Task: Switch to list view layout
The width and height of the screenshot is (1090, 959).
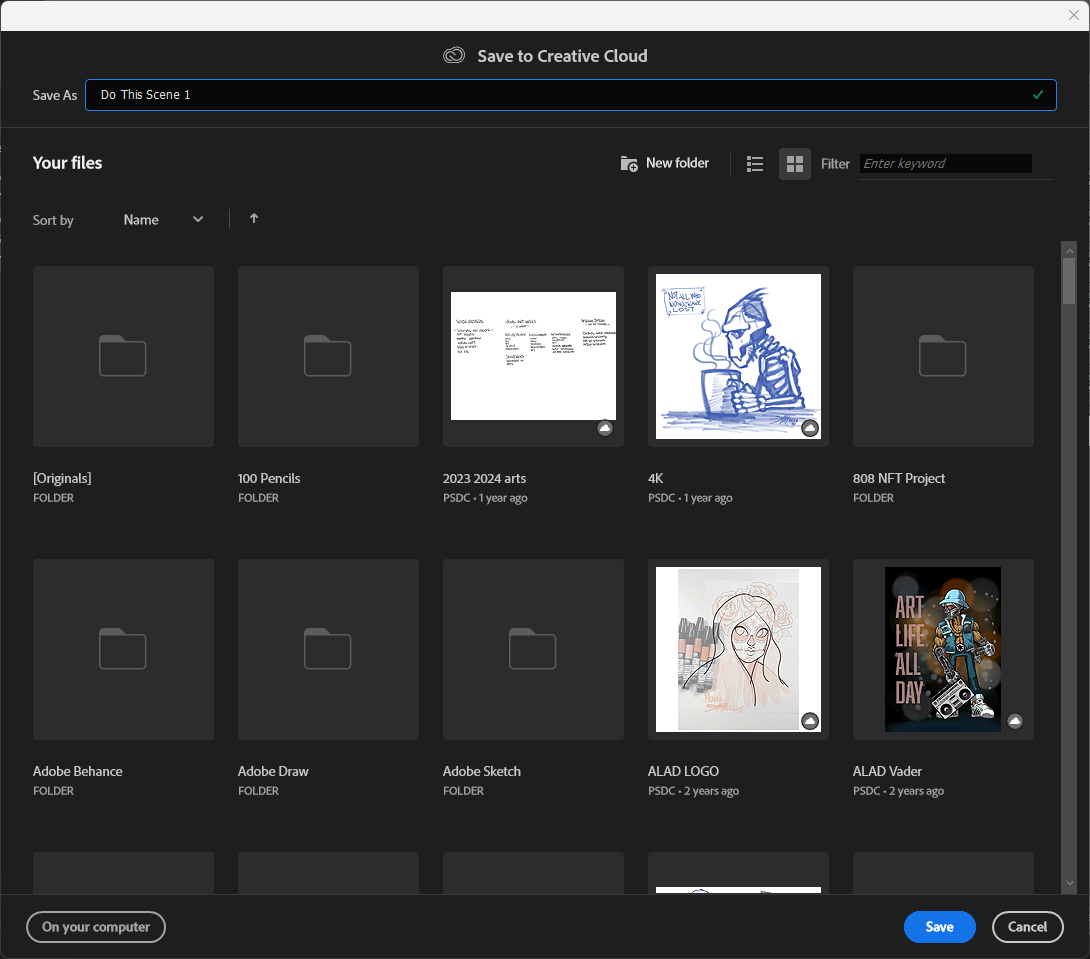Action: [755, 164]
